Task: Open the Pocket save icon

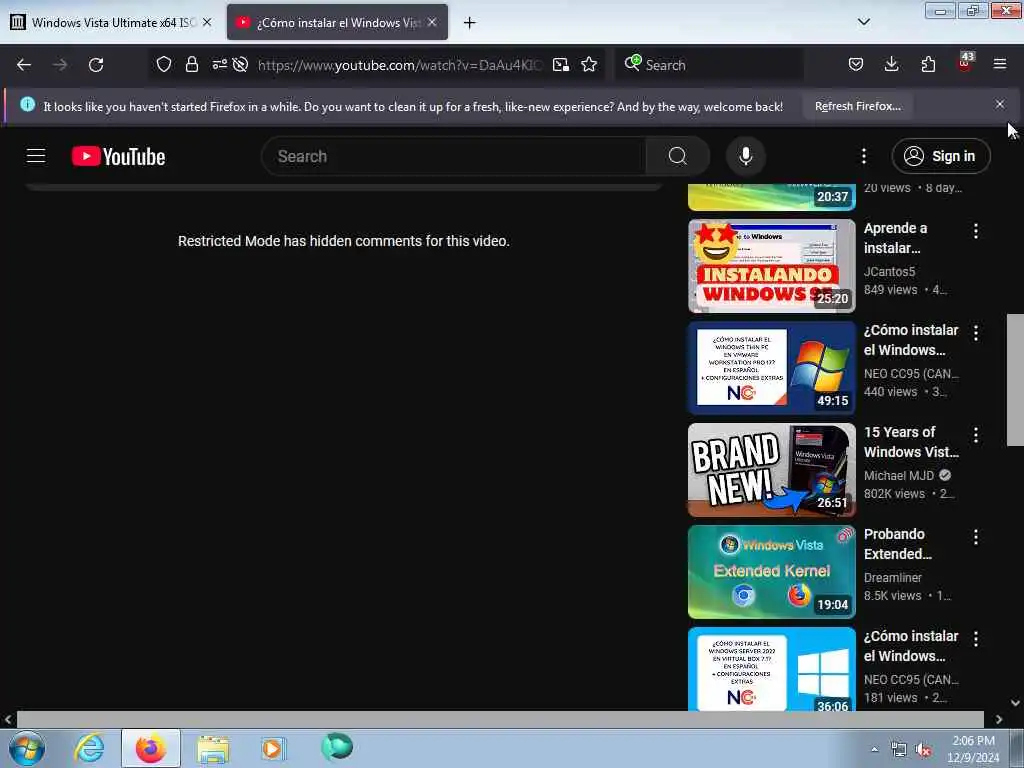Action: 856,65
